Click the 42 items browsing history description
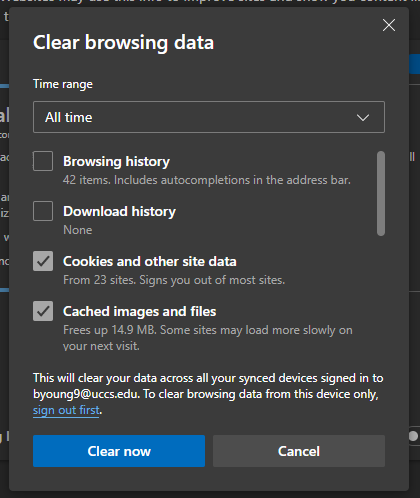420x498 pixels. 207,180
